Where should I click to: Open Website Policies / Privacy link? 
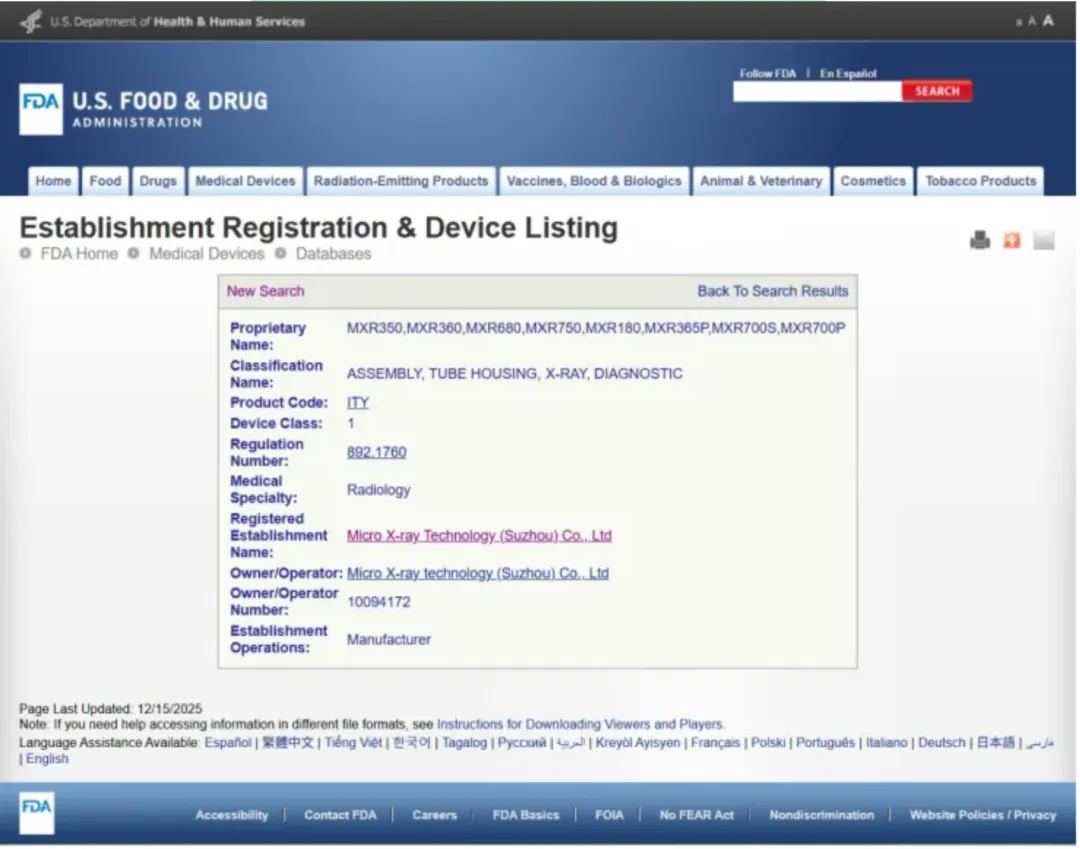click(982, 815)
